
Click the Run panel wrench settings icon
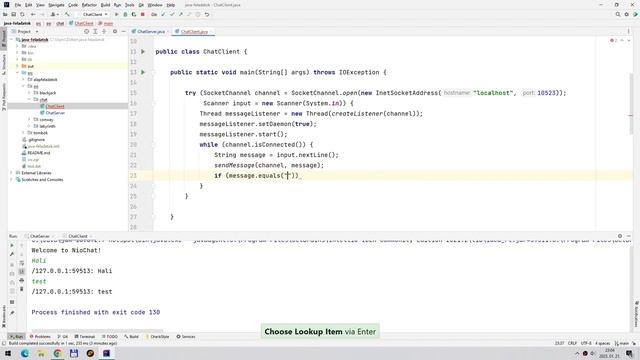pos(12,254)
